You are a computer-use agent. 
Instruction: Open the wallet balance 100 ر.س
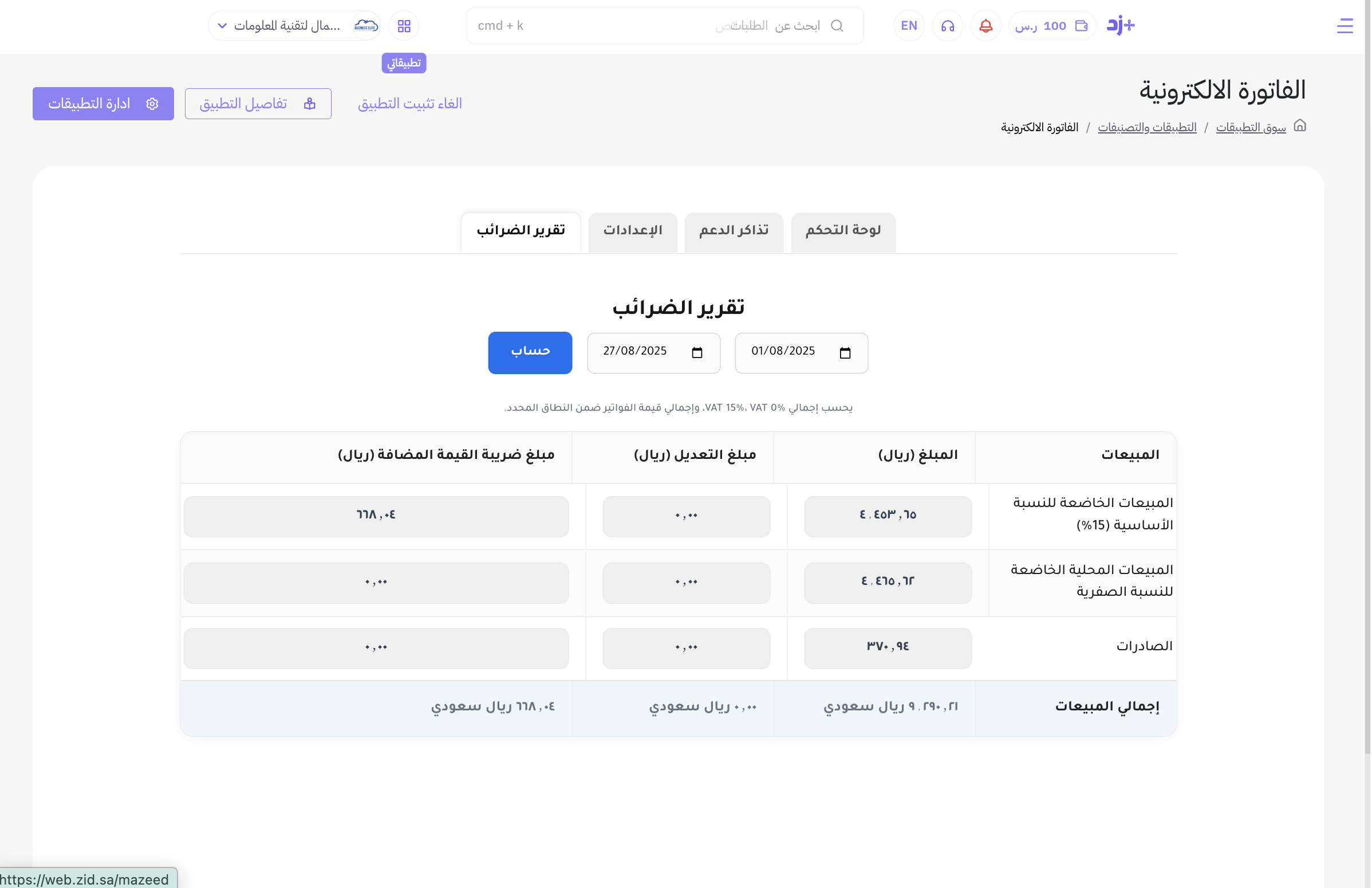pyautogui.click(x=1051, y=26)
